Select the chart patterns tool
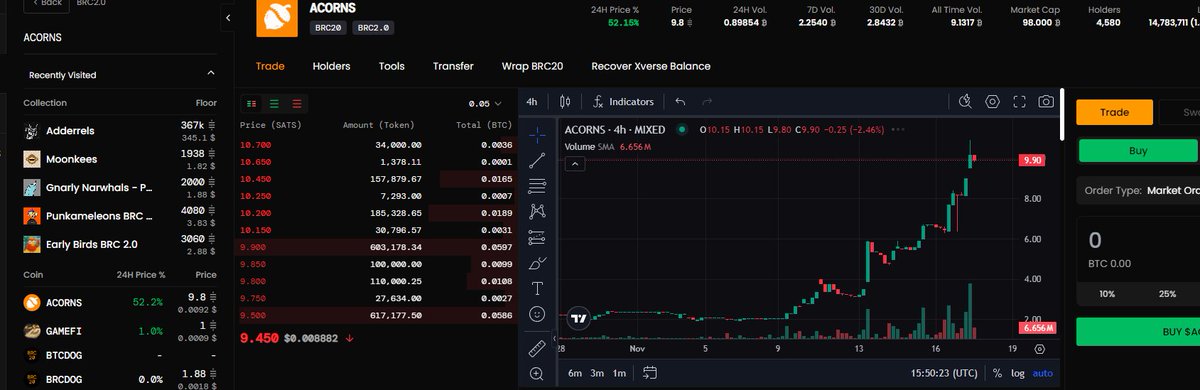The image size is (1200, 390). click(x=537, y=211)
